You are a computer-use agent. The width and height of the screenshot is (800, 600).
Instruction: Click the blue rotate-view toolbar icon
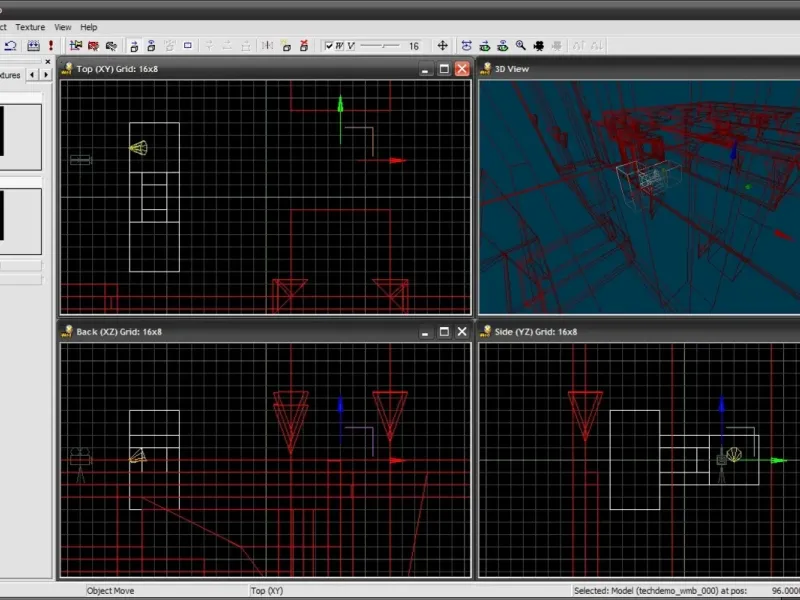(x=466, y=46)
